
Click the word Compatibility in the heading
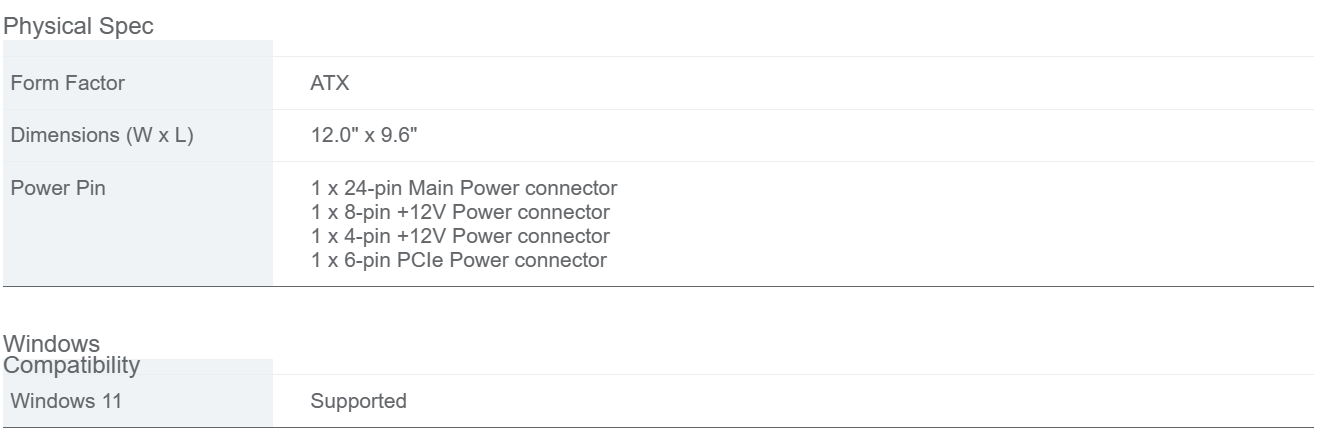[72, 365]
